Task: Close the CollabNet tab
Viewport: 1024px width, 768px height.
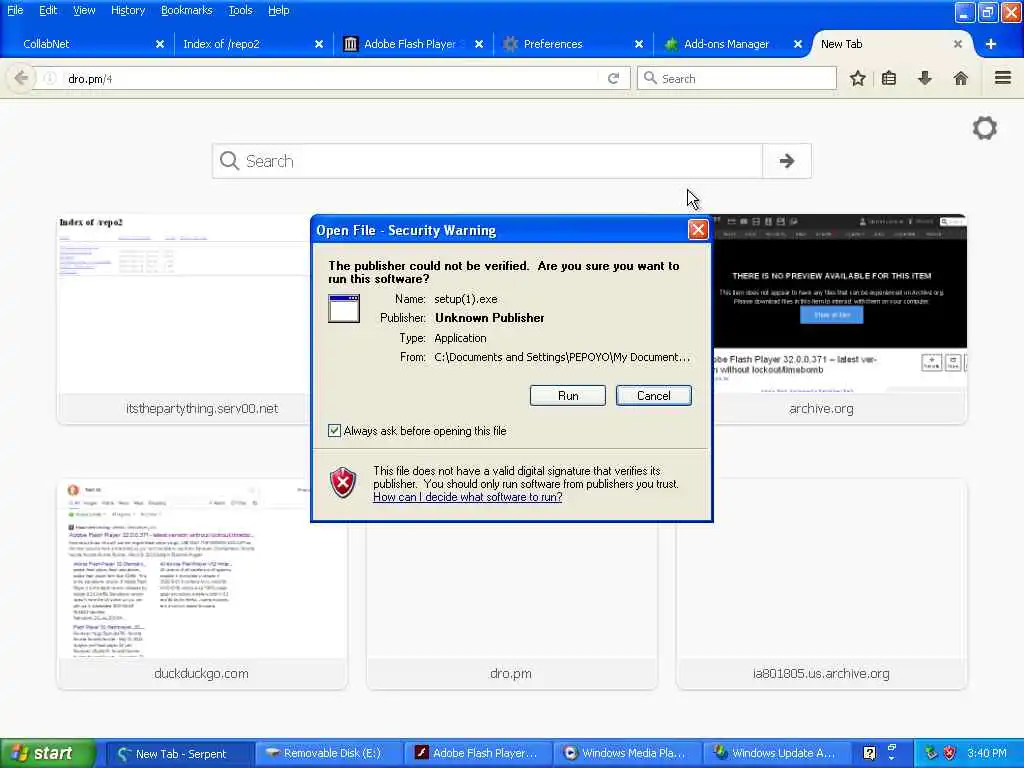Action: pos(160,44)
